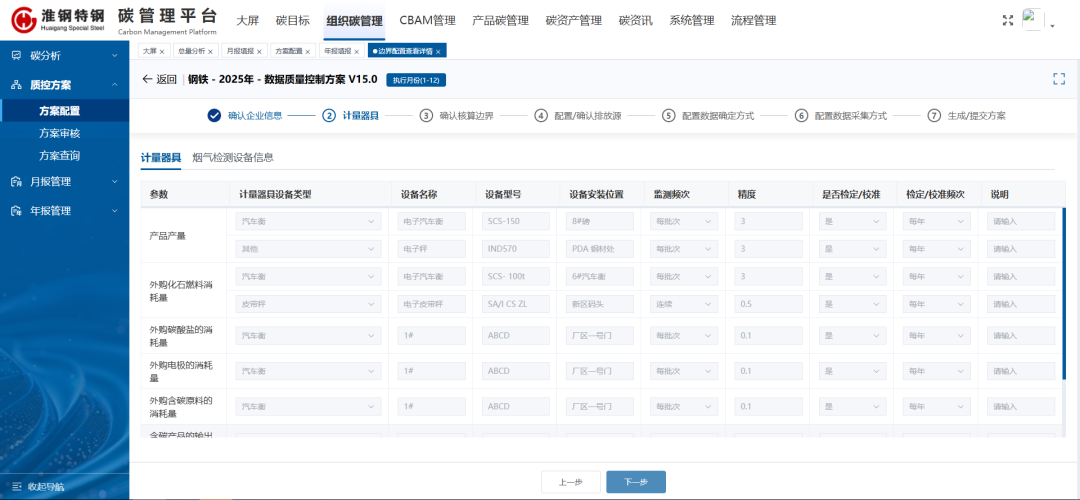The width and height of the screenshot is (1080, 500).
Task: Open the user avatar image
Action: (x=1032, y=20)
